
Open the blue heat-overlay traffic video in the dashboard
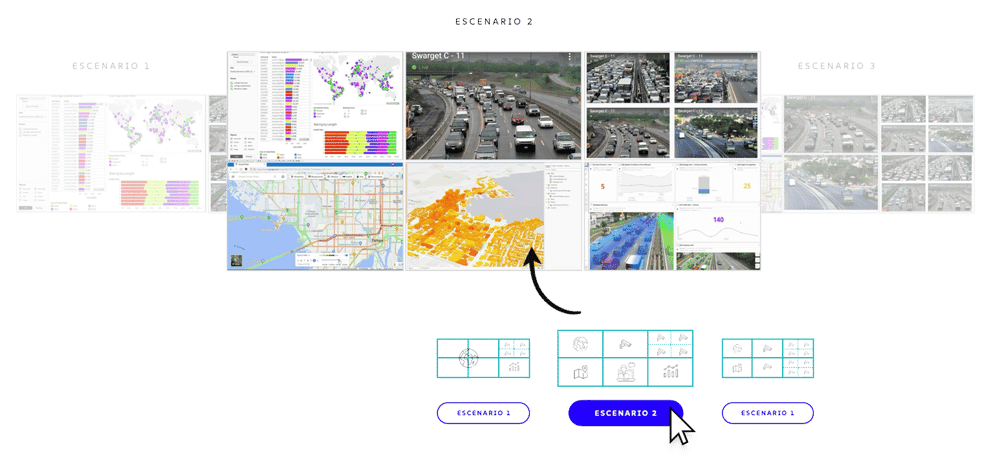[631, 241]
